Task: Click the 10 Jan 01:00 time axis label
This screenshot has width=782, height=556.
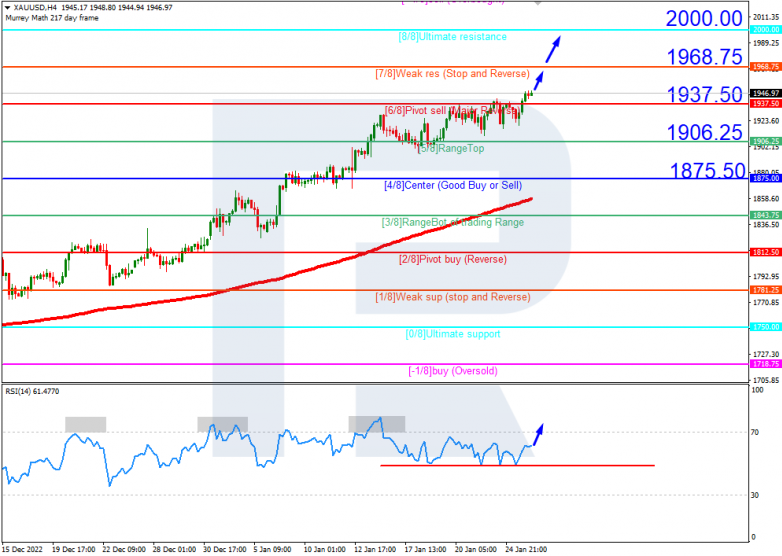Action: (324, 550)
